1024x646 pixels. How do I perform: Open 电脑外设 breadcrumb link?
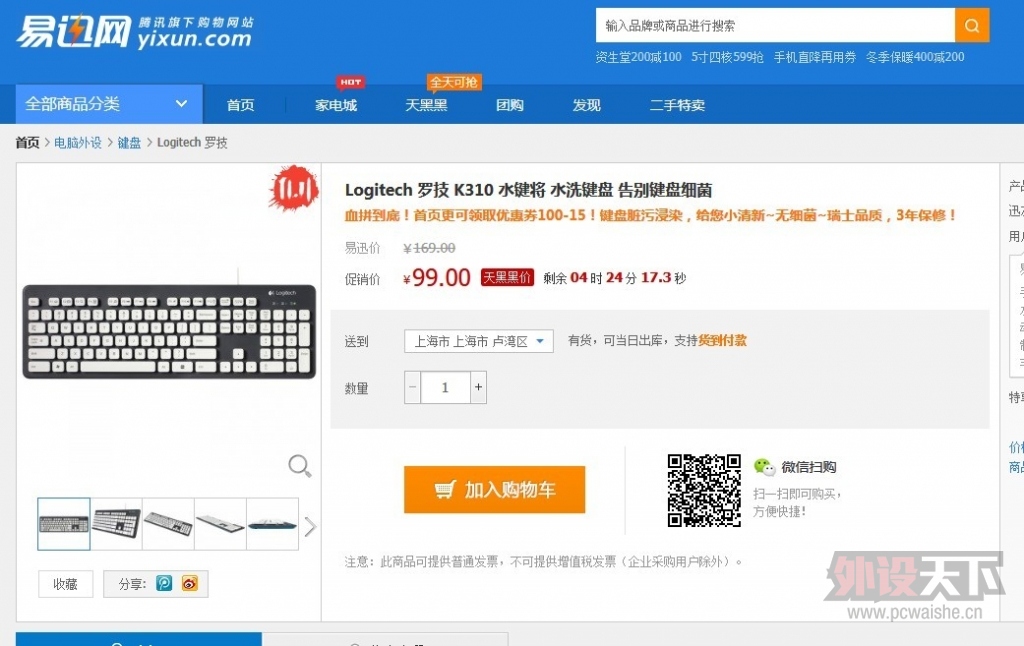78,142
